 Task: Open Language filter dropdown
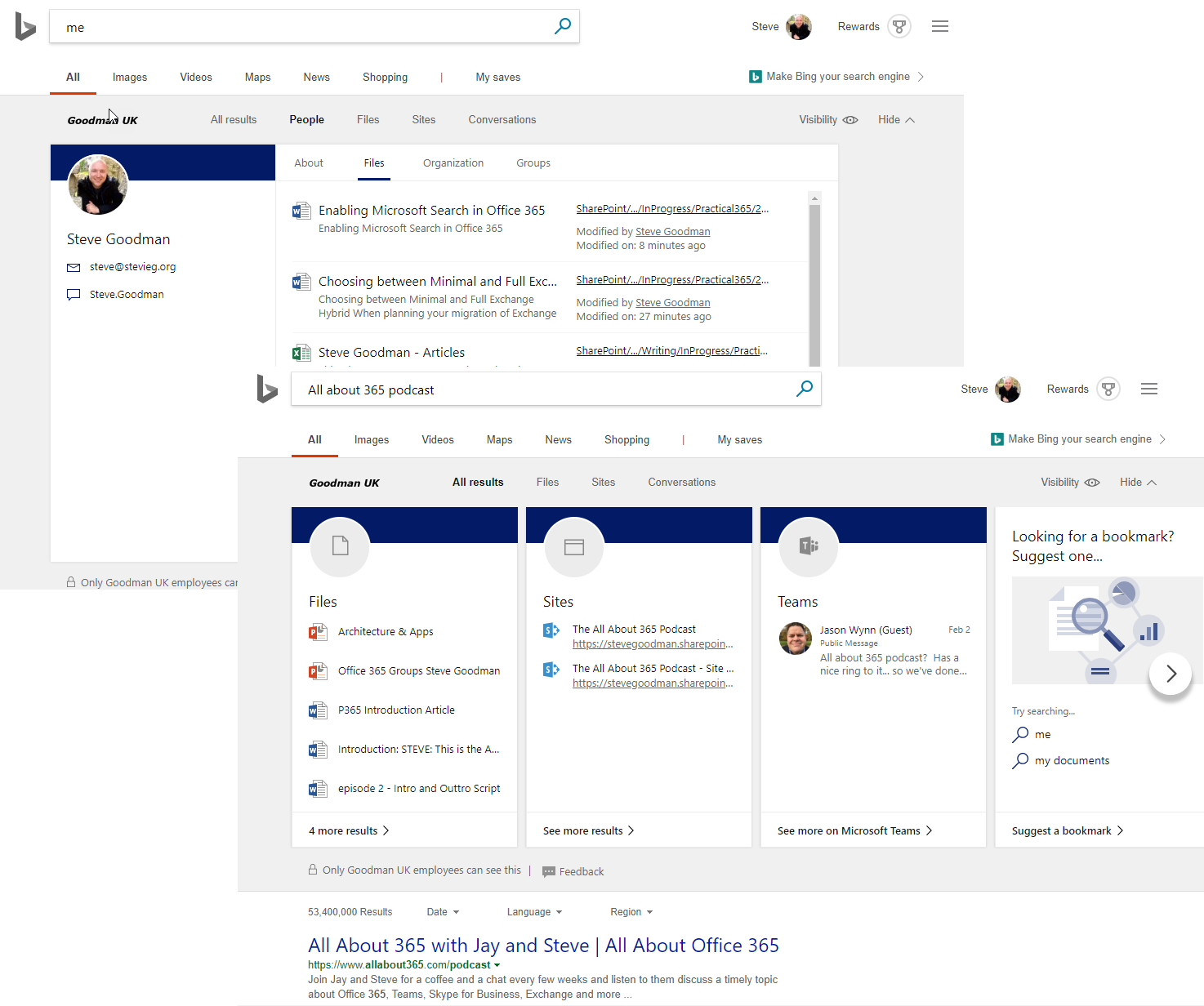coord(534,912)
